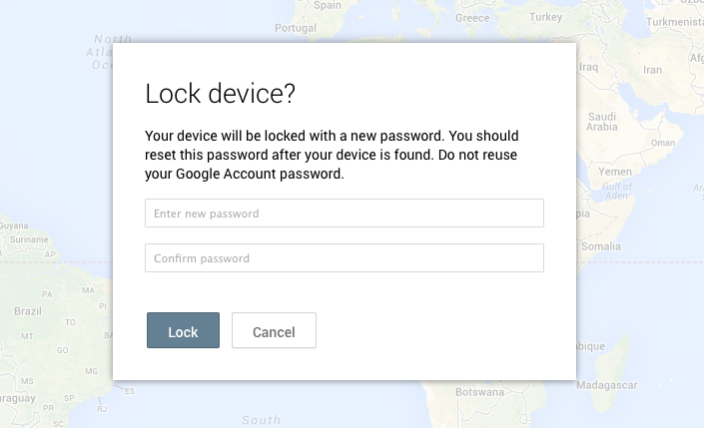The width and height of the screenshot is (704, 428).
Task: Click Spain on the map
Action: (327, 5)
